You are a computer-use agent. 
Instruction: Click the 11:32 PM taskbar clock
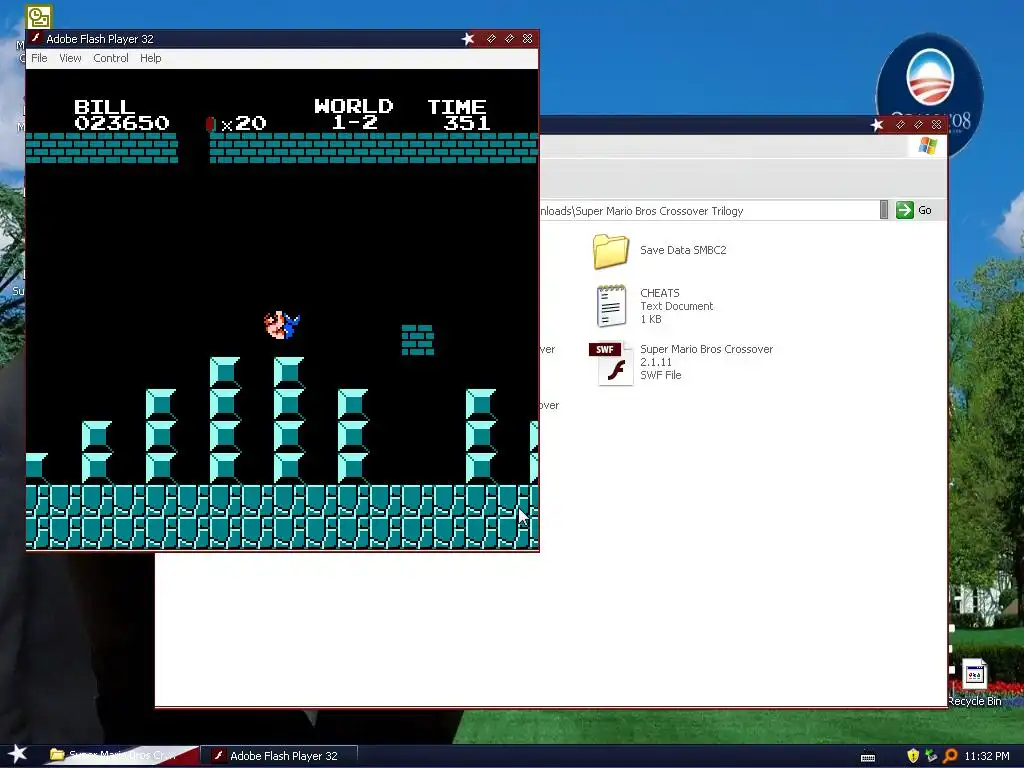pos(986,756)
